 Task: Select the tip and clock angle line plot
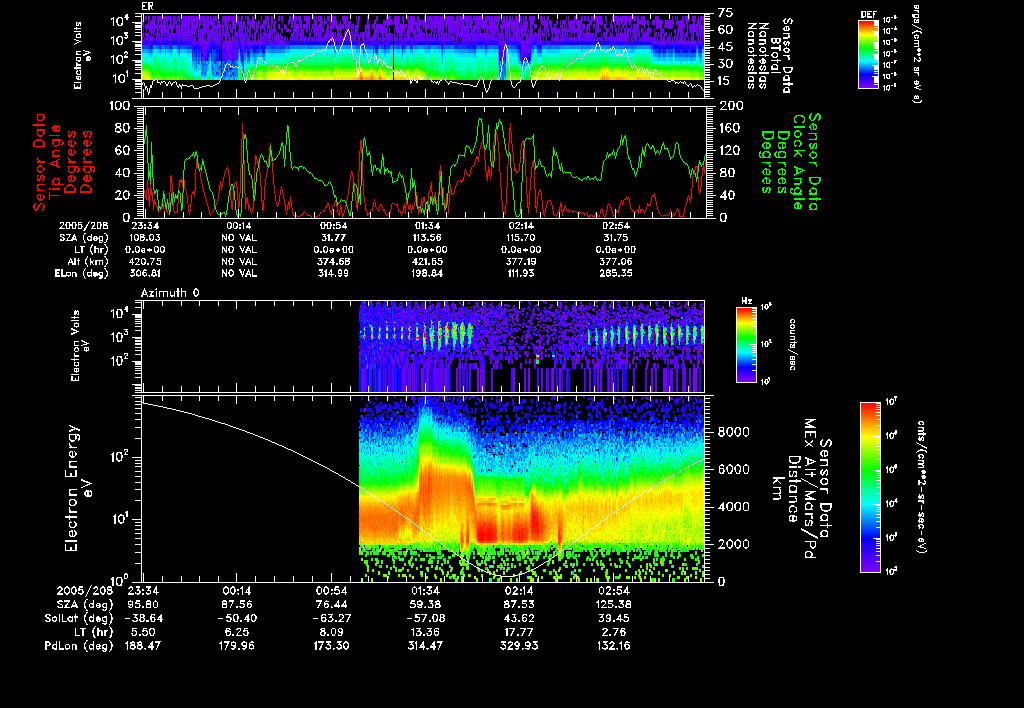pos(425,161)
